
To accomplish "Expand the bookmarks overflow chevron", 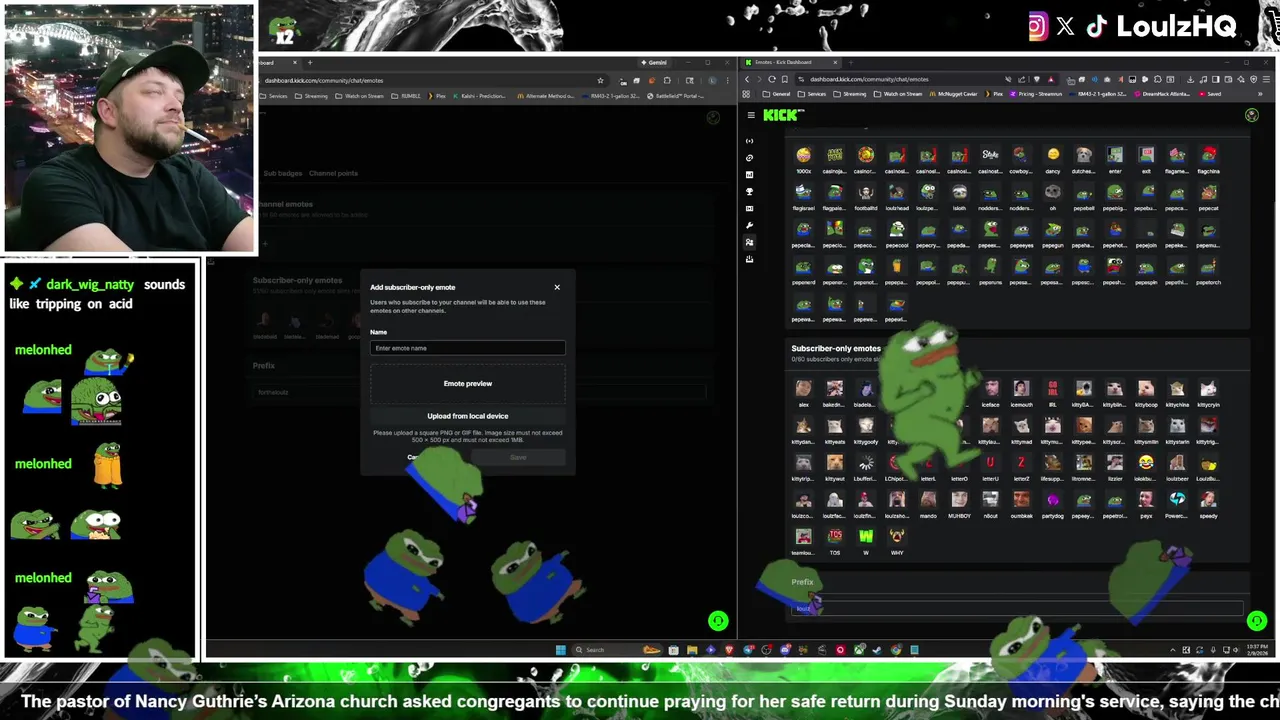I will (1260, 94).
